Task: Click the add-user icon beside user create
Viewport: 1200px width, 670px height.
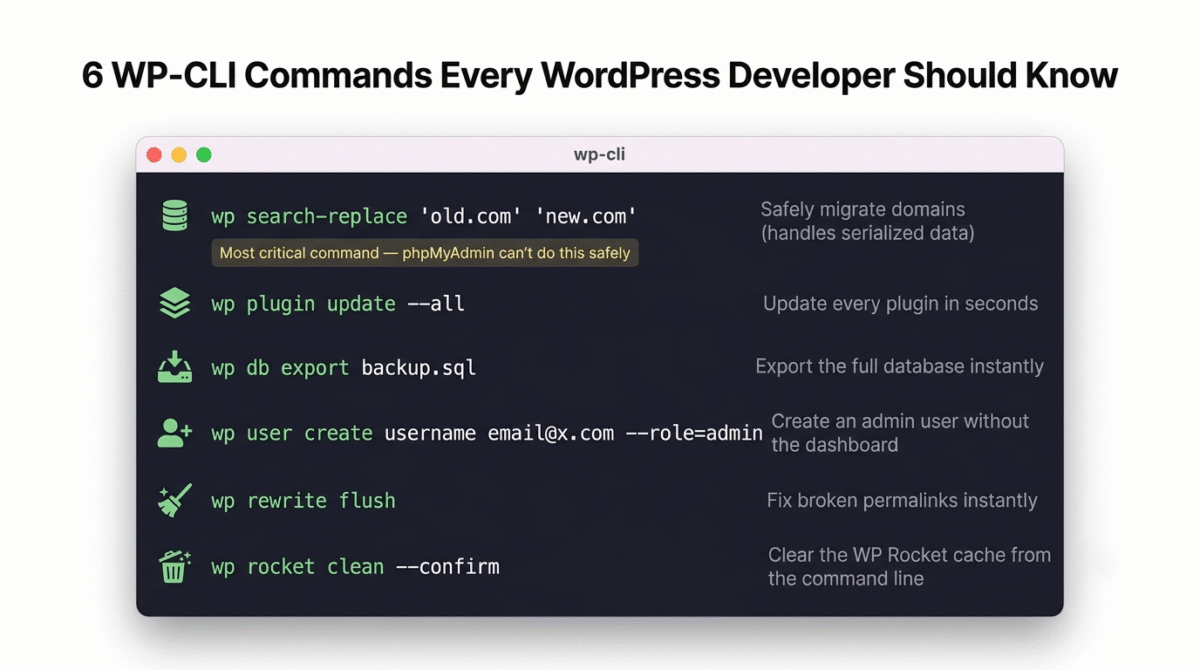Action: click(175, 433)
